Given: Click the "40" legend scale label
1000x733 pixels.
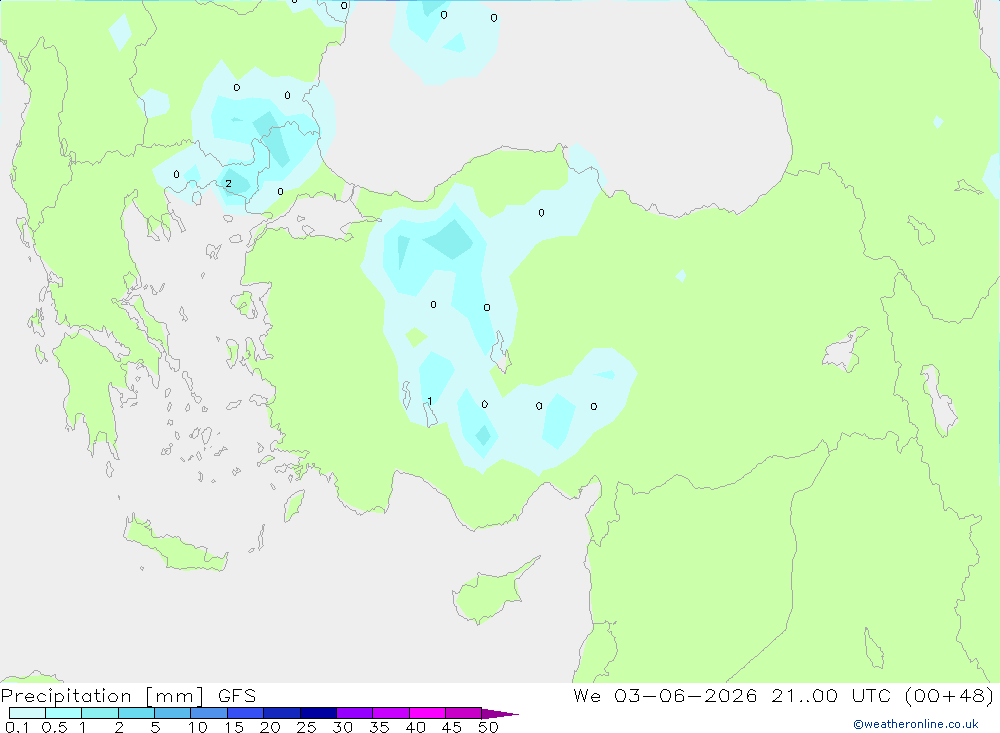Looking at the screenshot, I should point(416,727).
